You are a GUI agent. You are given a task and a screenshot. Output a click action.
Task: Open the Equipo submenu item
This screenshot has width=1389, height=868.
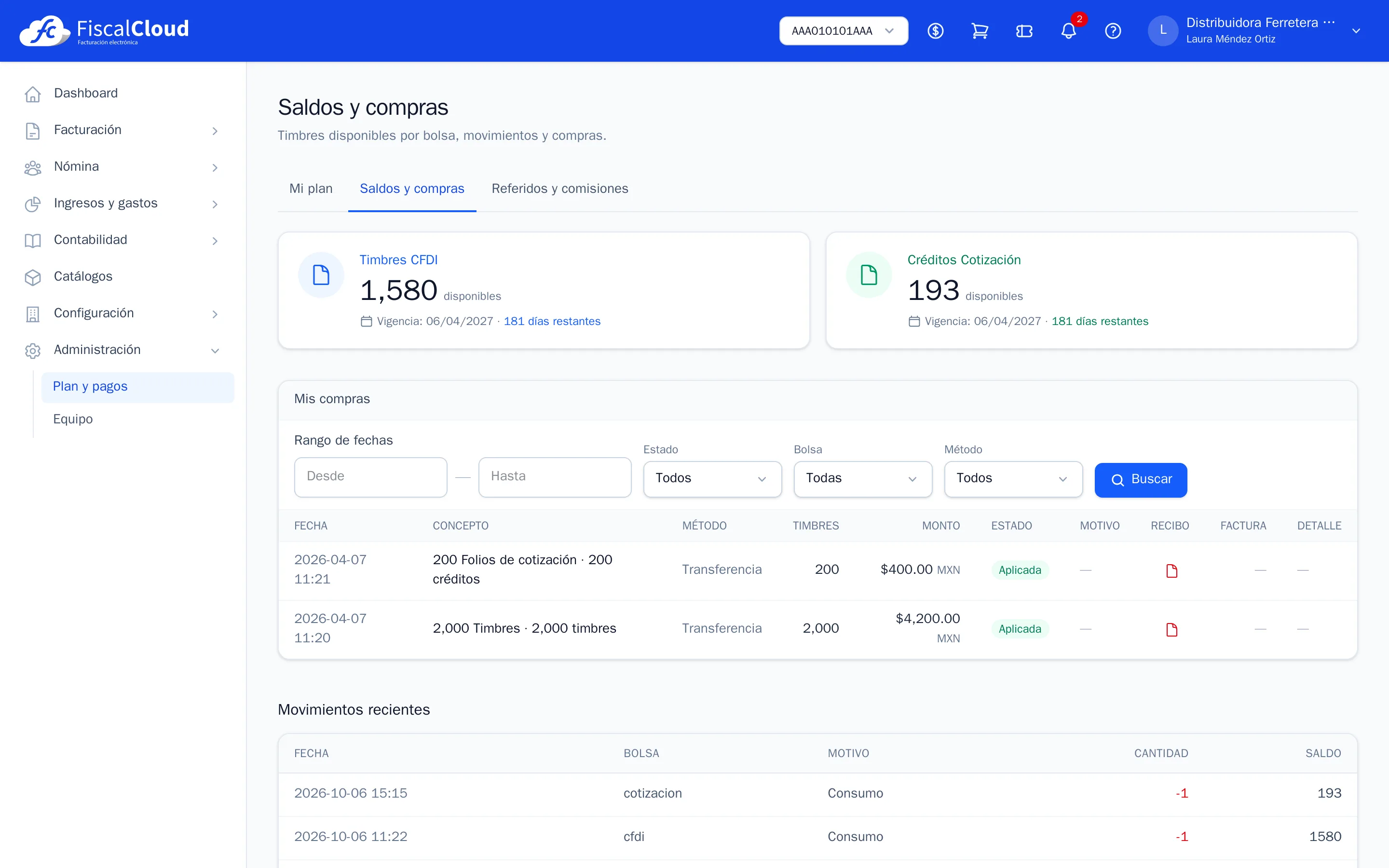(138, 419)
